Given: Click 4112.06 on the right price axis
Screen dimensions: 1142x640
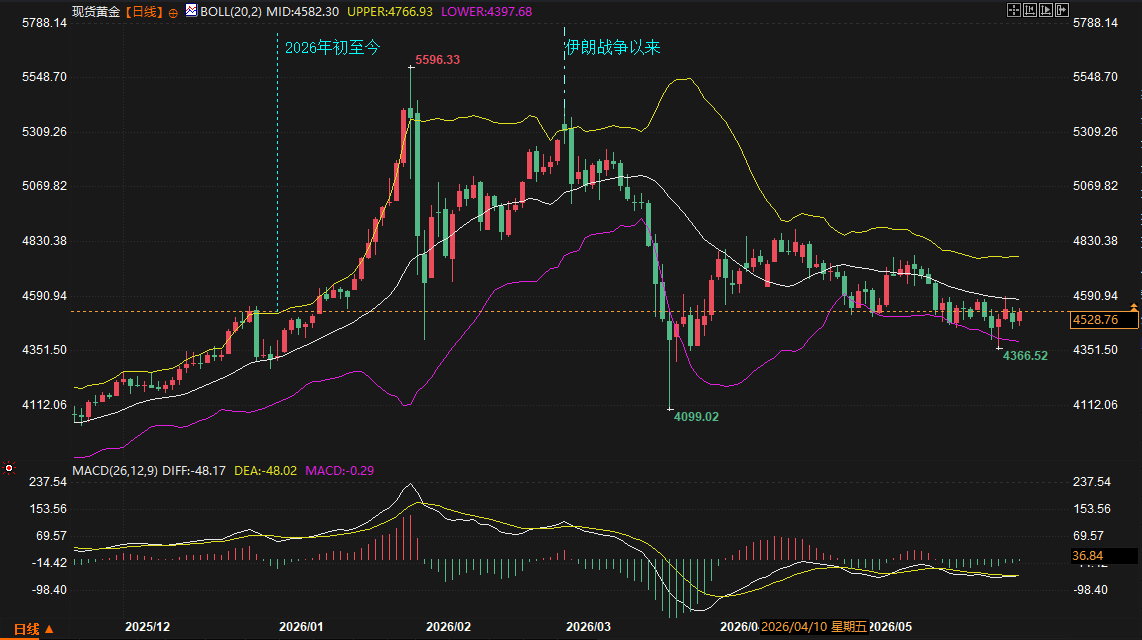Looking at the screenshot, I should (x=1095, y=405).
